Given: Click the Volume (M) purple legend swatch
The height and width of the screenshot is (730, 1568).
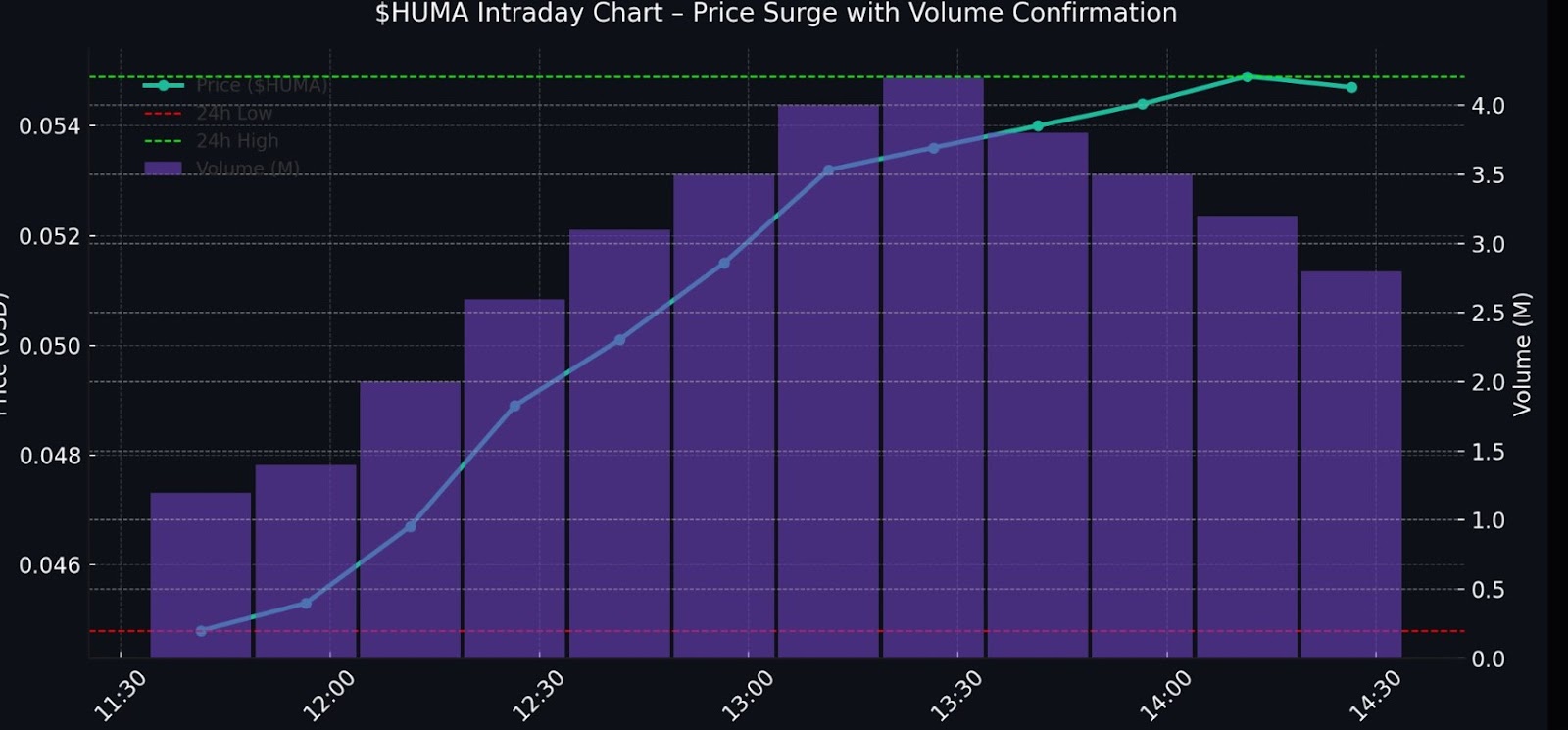Looking at the screenshot, I should pyautogui.click(x=163, y=169).
